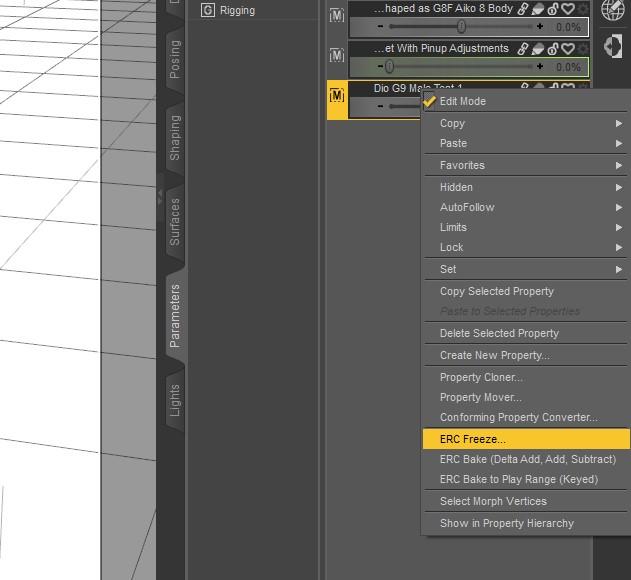Switch to the Lights tab
631x580 pixels.
pyautogui.click(x=175, y=401)
